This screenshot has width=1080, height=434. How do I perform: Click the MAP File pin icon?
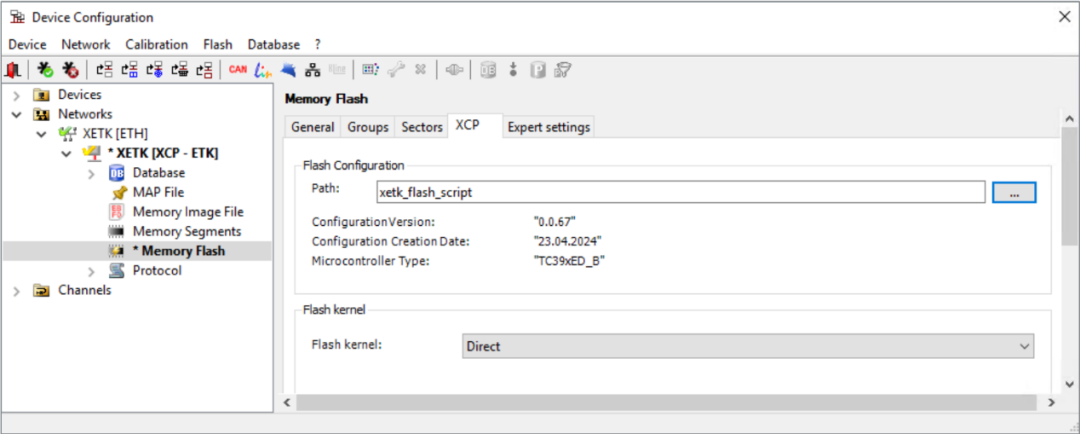click(118, 193)
